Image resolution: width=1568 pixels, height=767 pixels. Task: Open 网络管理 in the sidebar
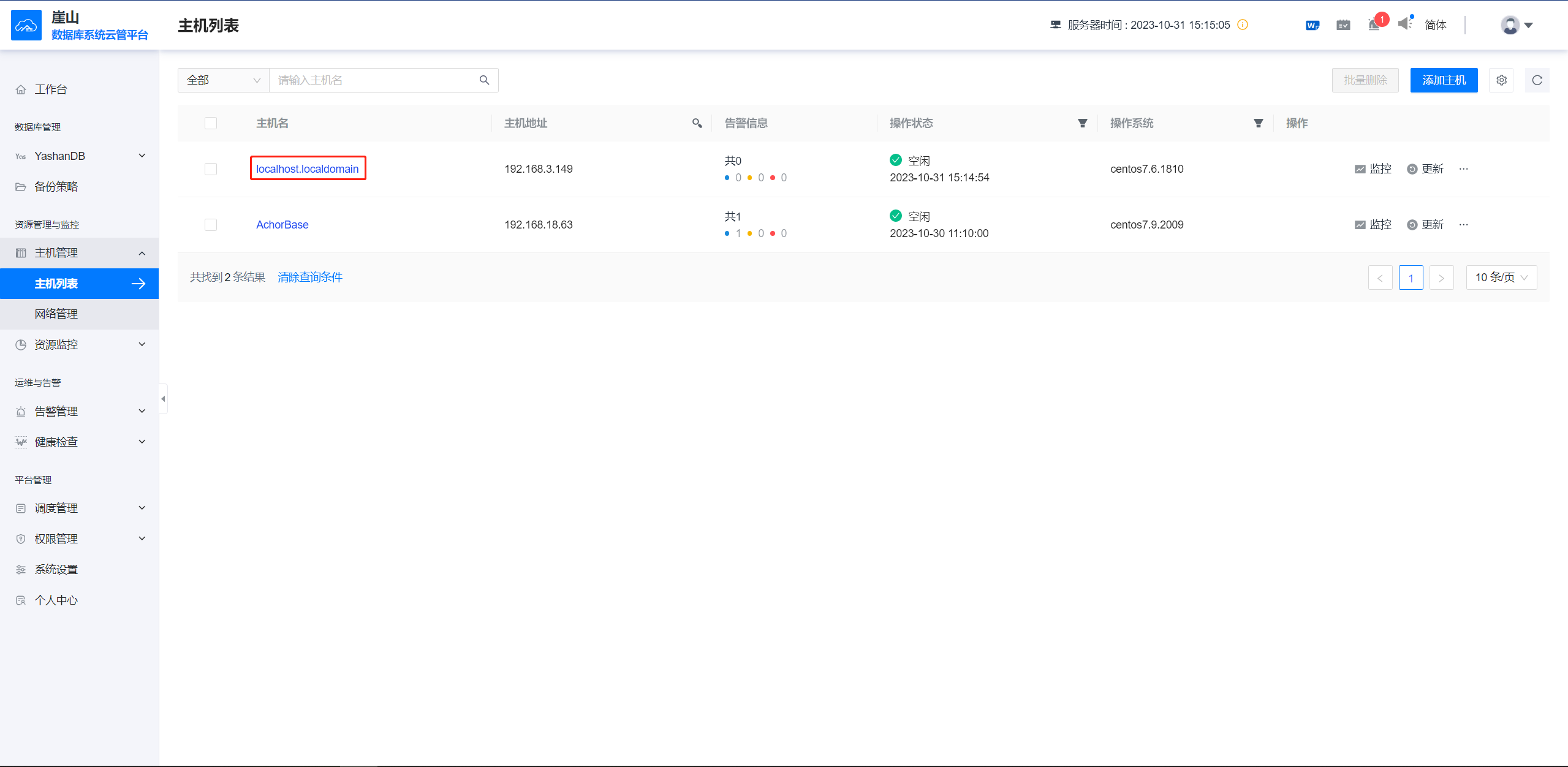[56, 314]
